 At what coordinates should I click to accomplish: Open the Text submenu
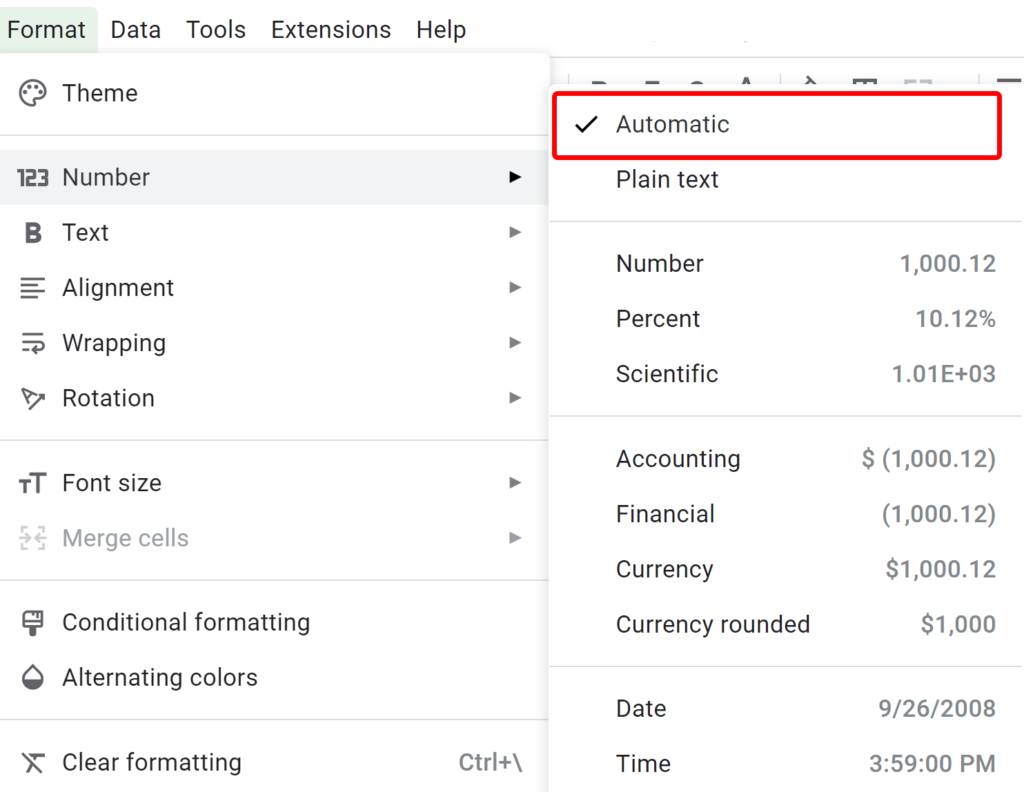coord(514,232)
